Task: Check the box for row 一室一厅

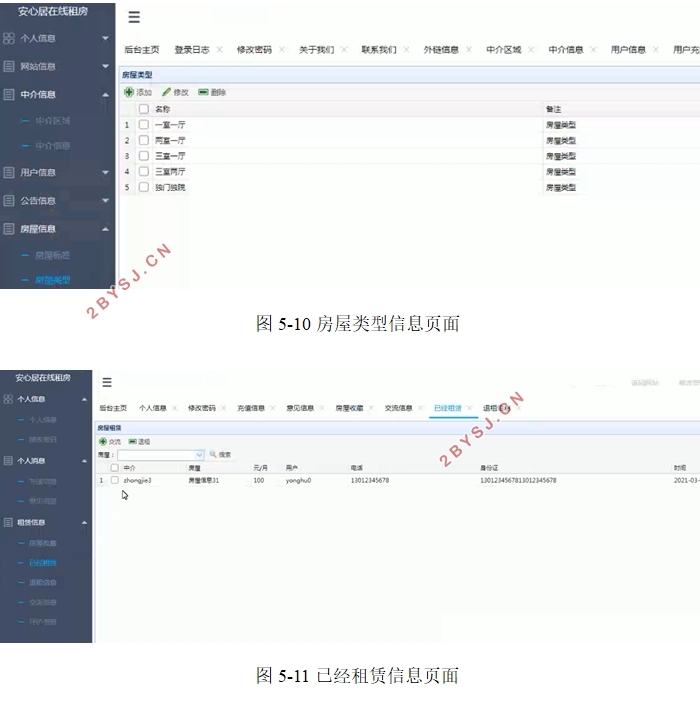Action: (x=144, y=124)
